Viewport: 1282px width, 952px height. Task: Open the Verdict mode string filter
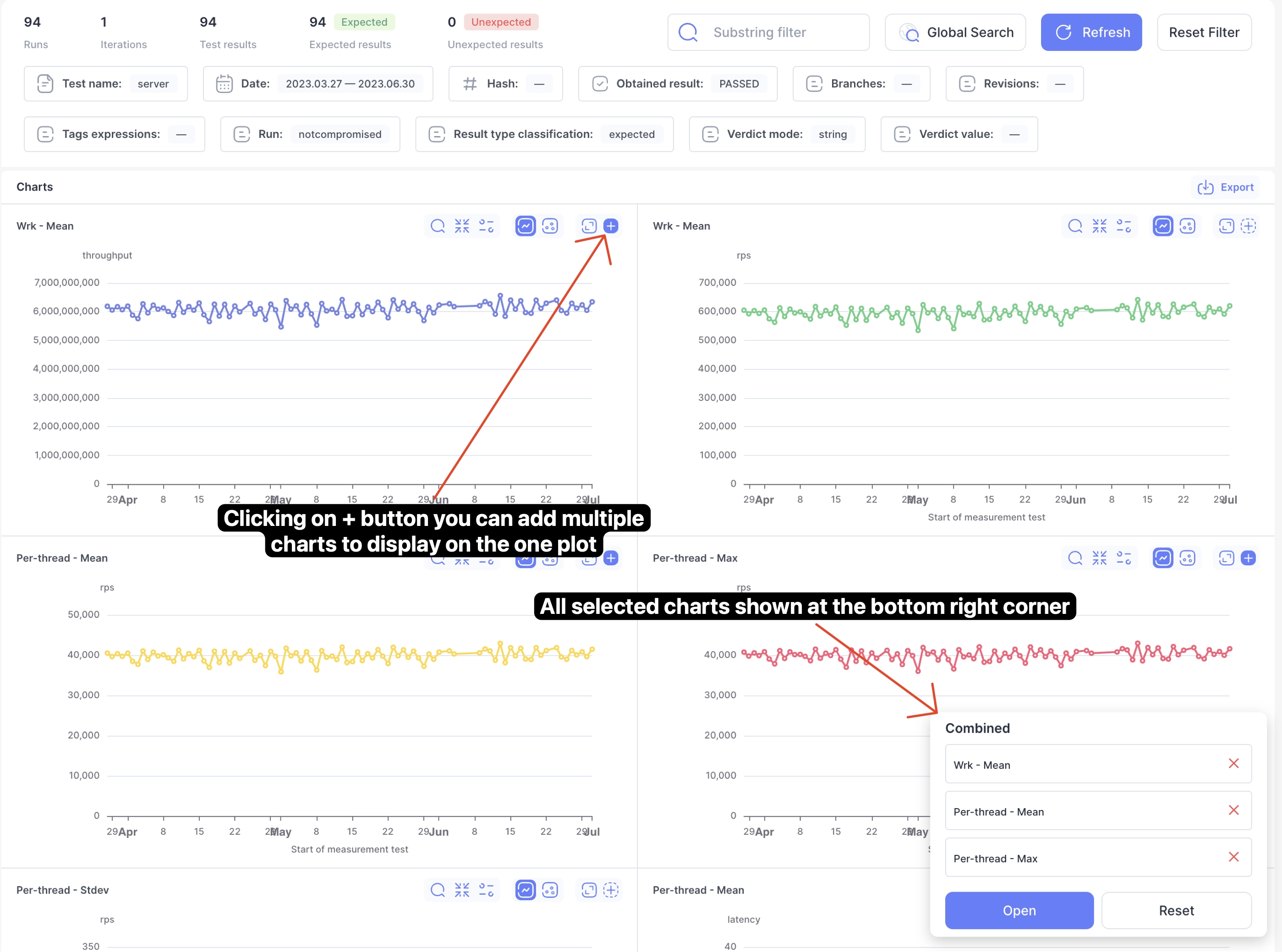pos(777,134)
